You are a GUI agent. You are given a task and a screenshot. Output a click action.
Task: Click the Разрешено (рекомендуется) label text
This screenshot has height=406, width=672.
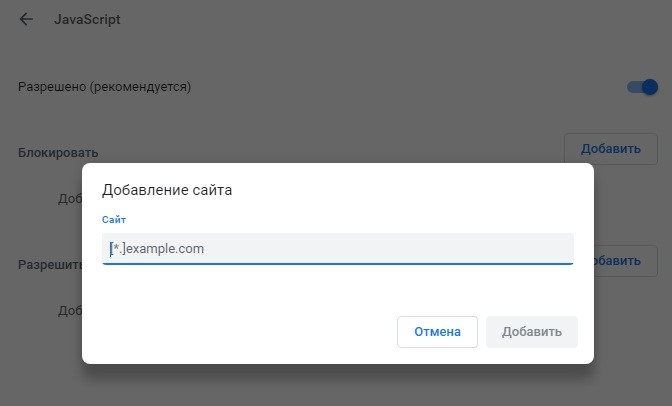coord(104,87)
